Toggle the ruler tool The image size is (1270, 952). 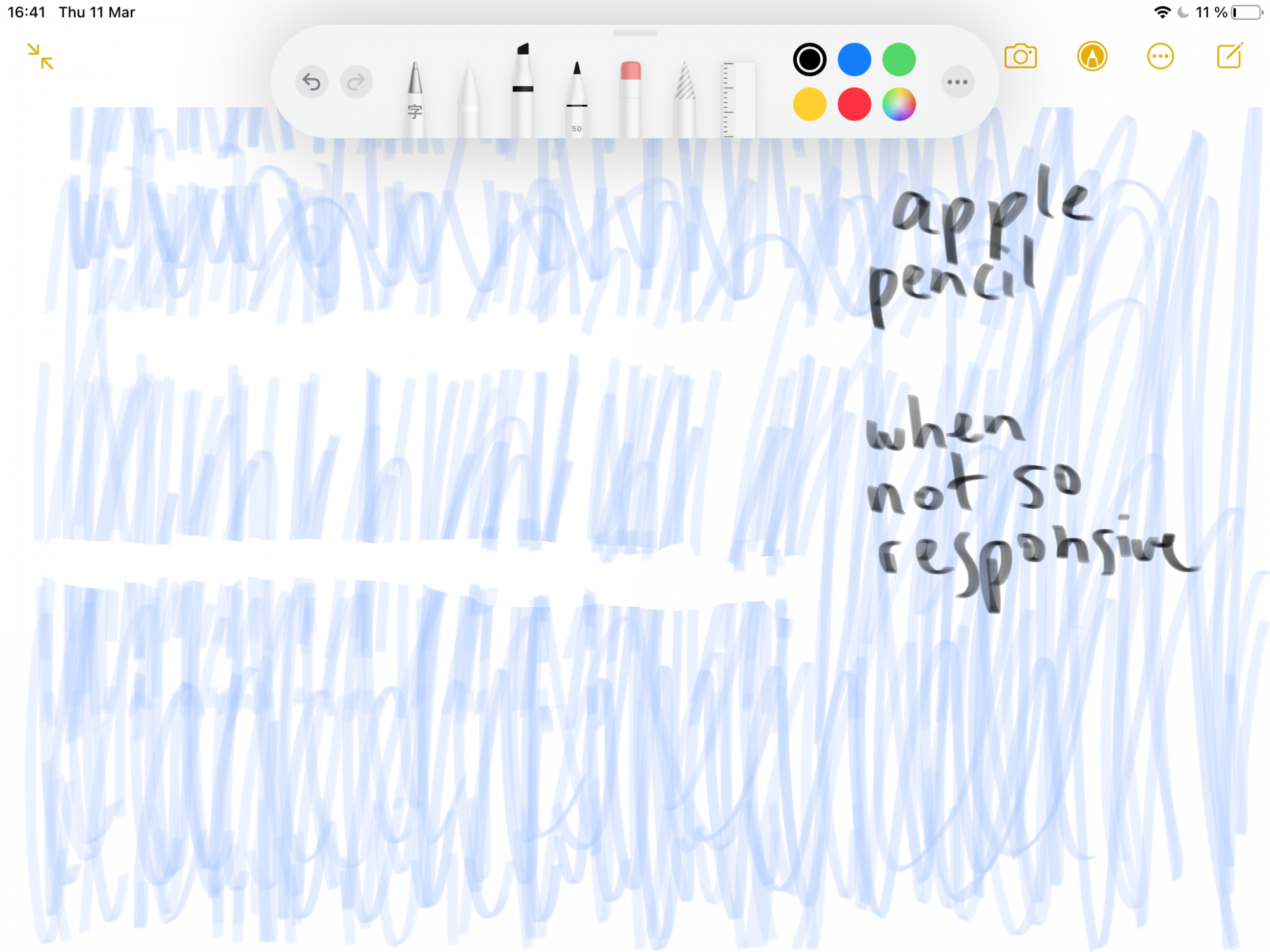(738, 100)
